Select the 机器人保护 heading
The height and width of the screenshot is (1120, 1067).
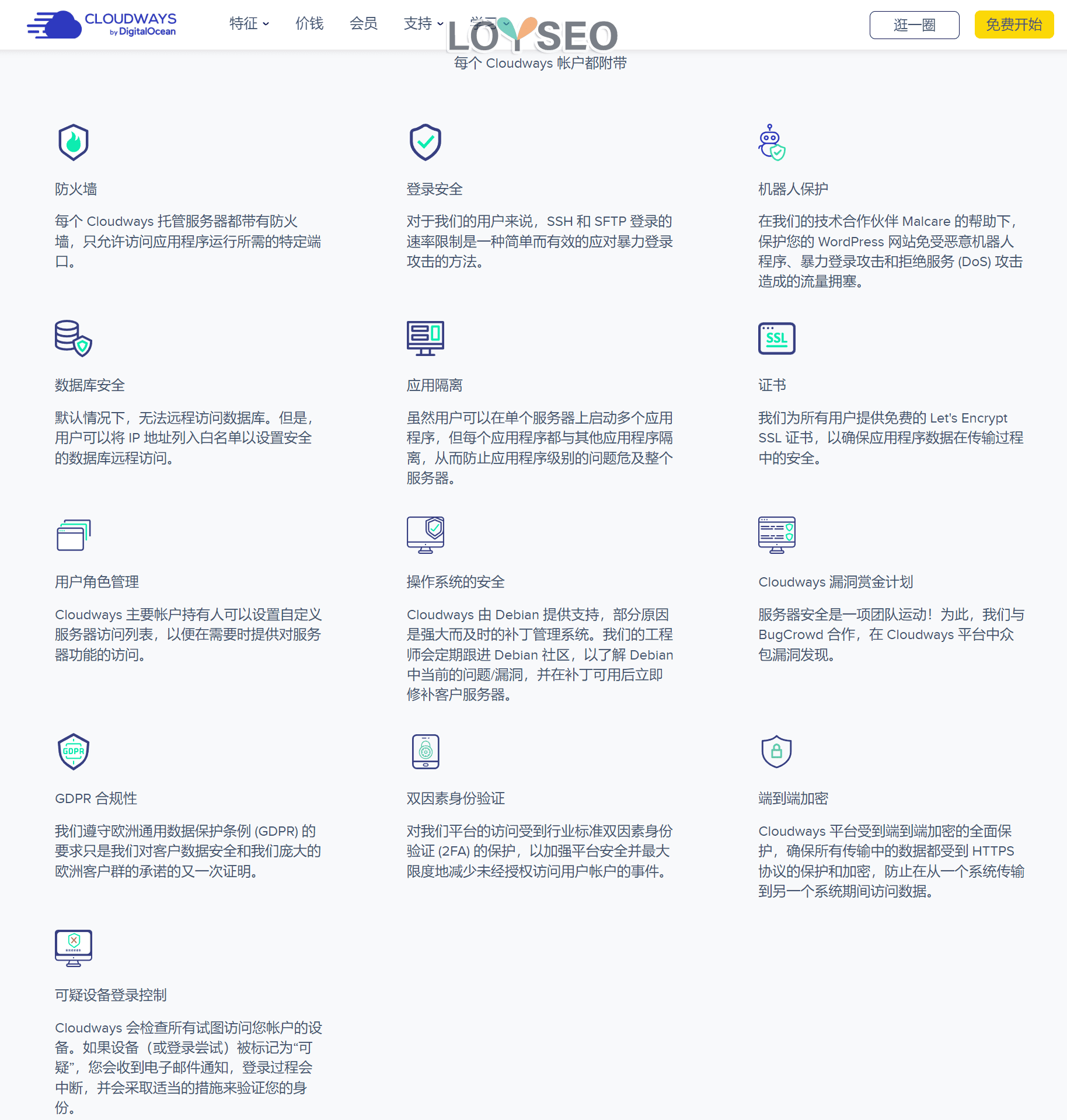(793, 189)
